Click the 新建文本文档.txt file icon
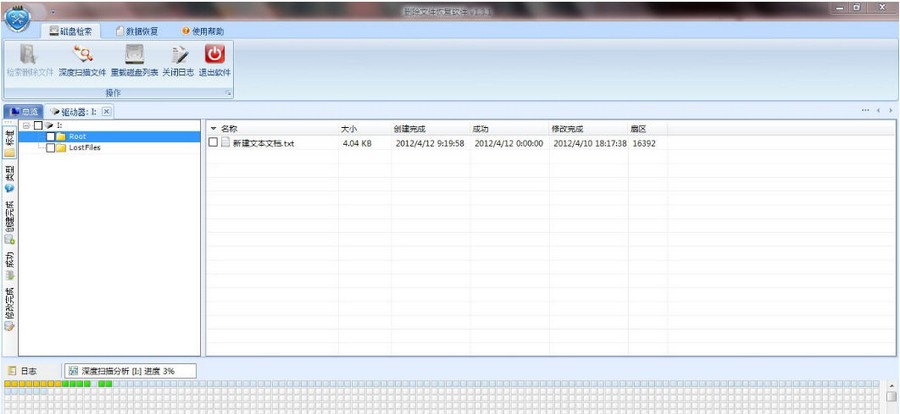Image resolution: width=900 pixels, height=414 pixels. [226, 143]
